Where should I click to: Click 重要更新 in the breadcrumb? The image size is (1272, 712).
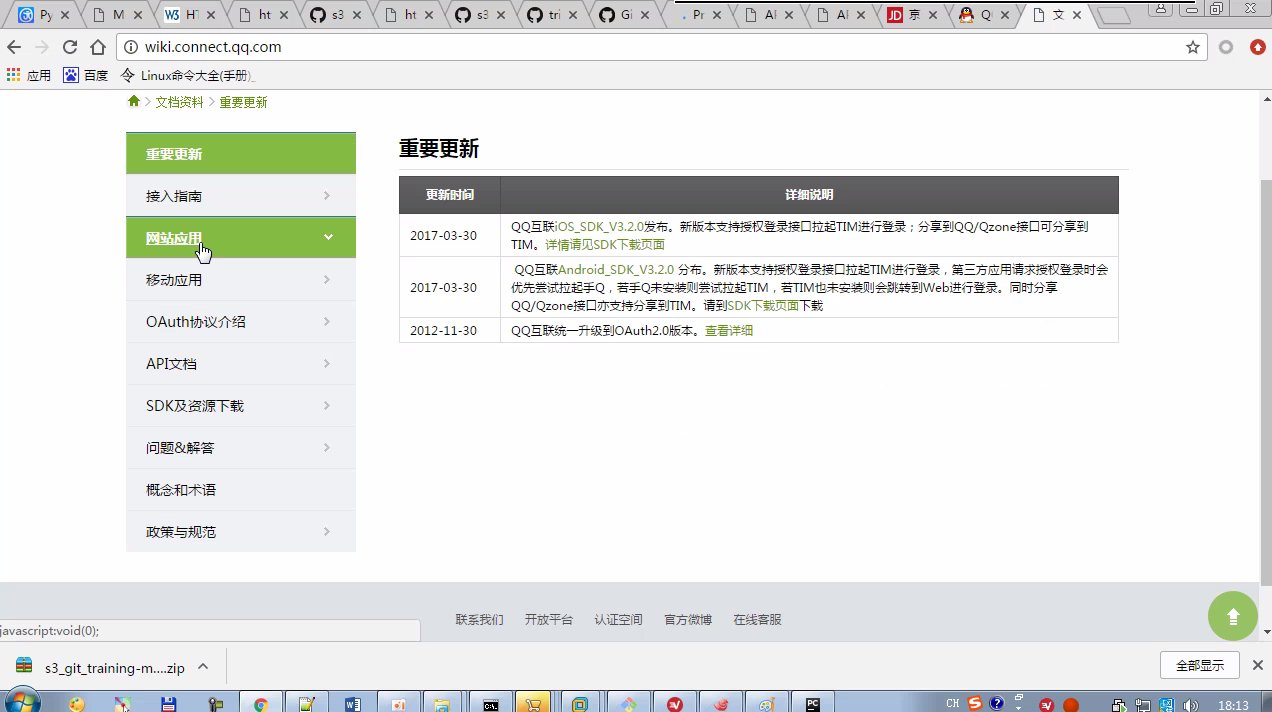pyautogui.click(x=243, y=102)
